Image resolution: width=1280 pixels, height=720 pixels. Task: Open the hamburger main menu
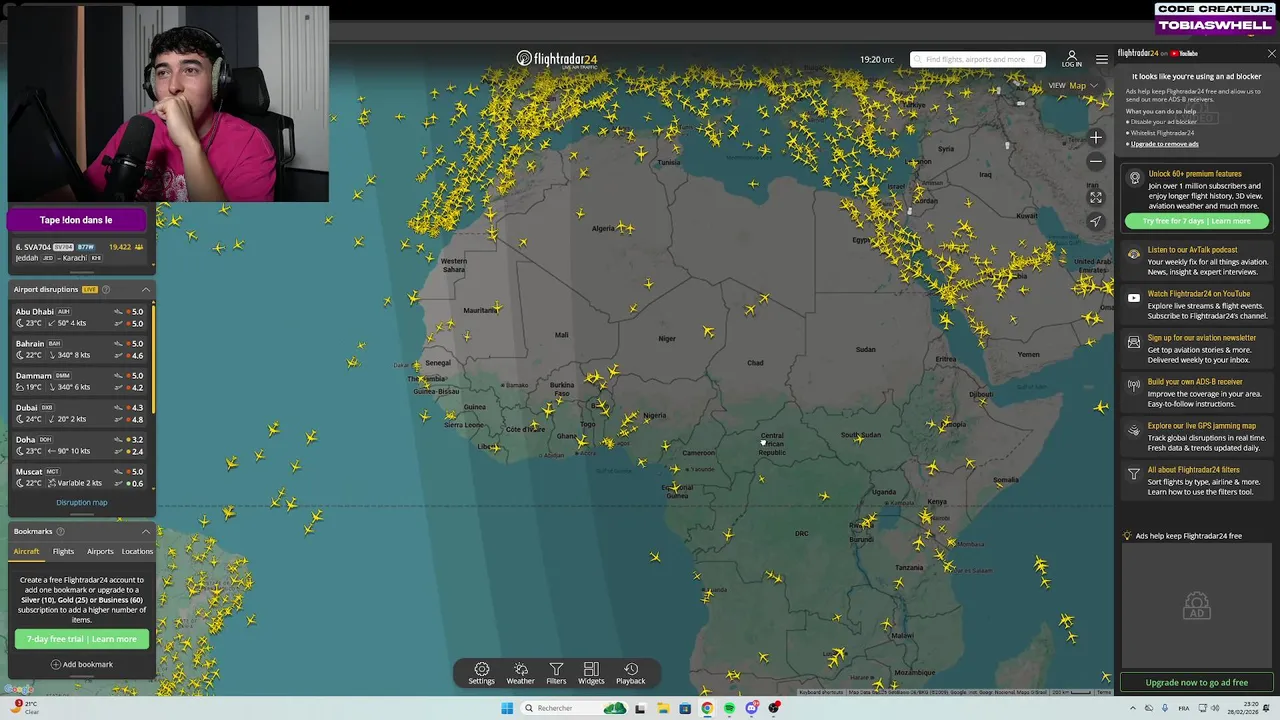tap(1102, 59)
